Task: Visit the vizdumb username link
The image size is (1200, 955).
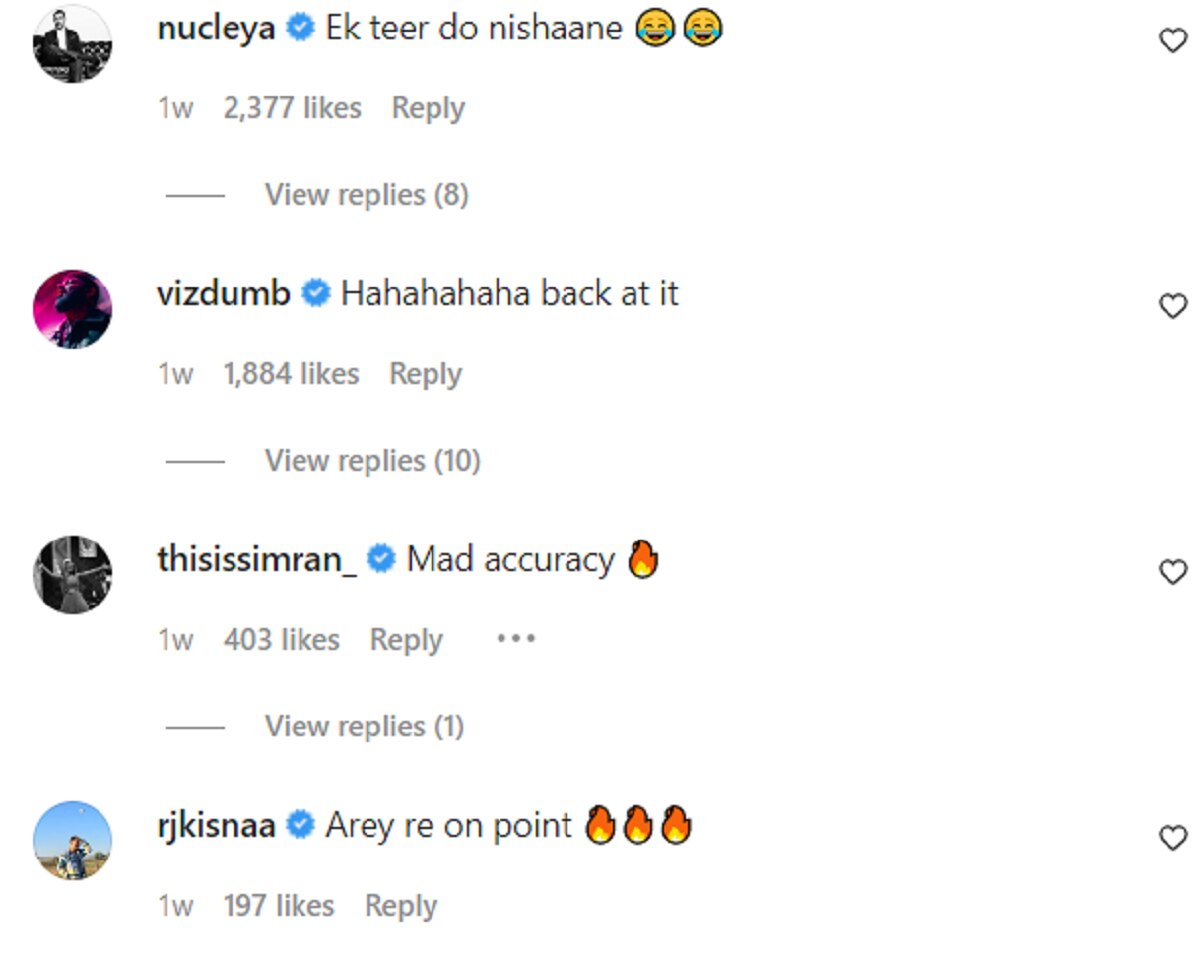Action: [224, 294]
